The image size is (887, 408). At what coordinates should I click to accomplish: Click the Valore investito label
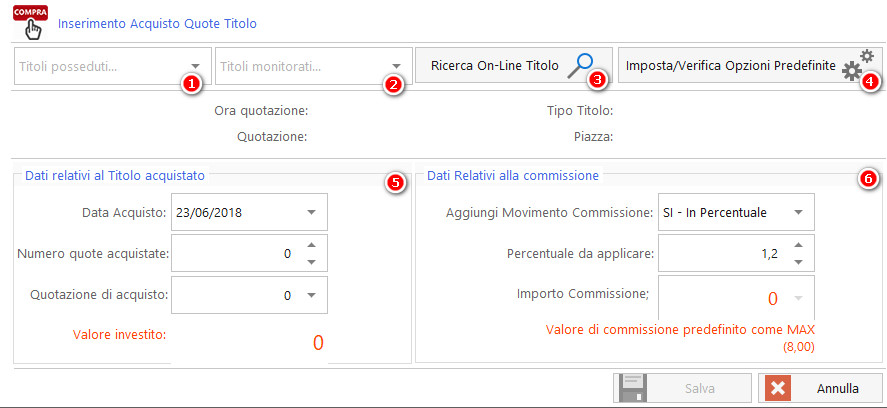coord(119,334)
